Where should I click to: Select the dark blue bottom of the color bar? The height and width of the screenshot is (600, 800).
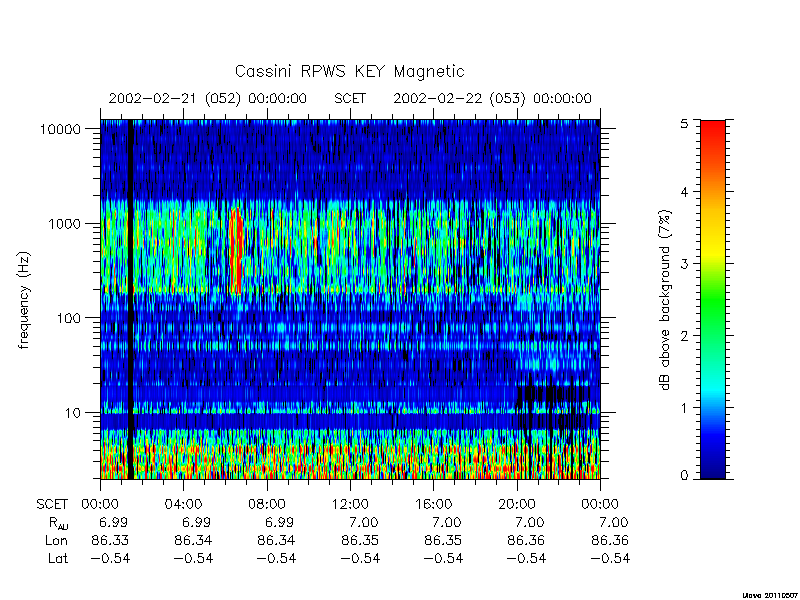713,467
